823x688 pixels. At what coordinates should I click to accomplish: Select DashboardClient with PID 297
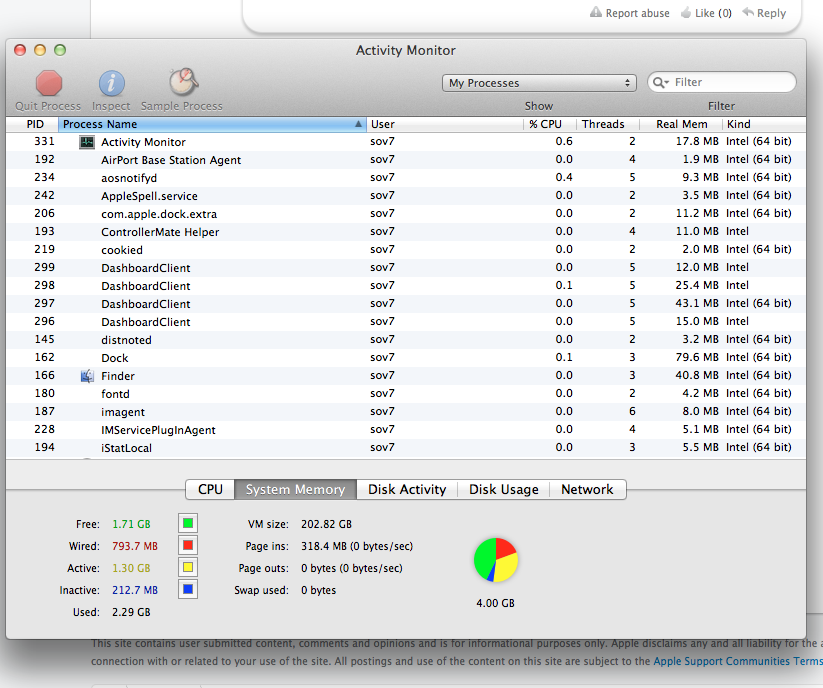[406, 303]
